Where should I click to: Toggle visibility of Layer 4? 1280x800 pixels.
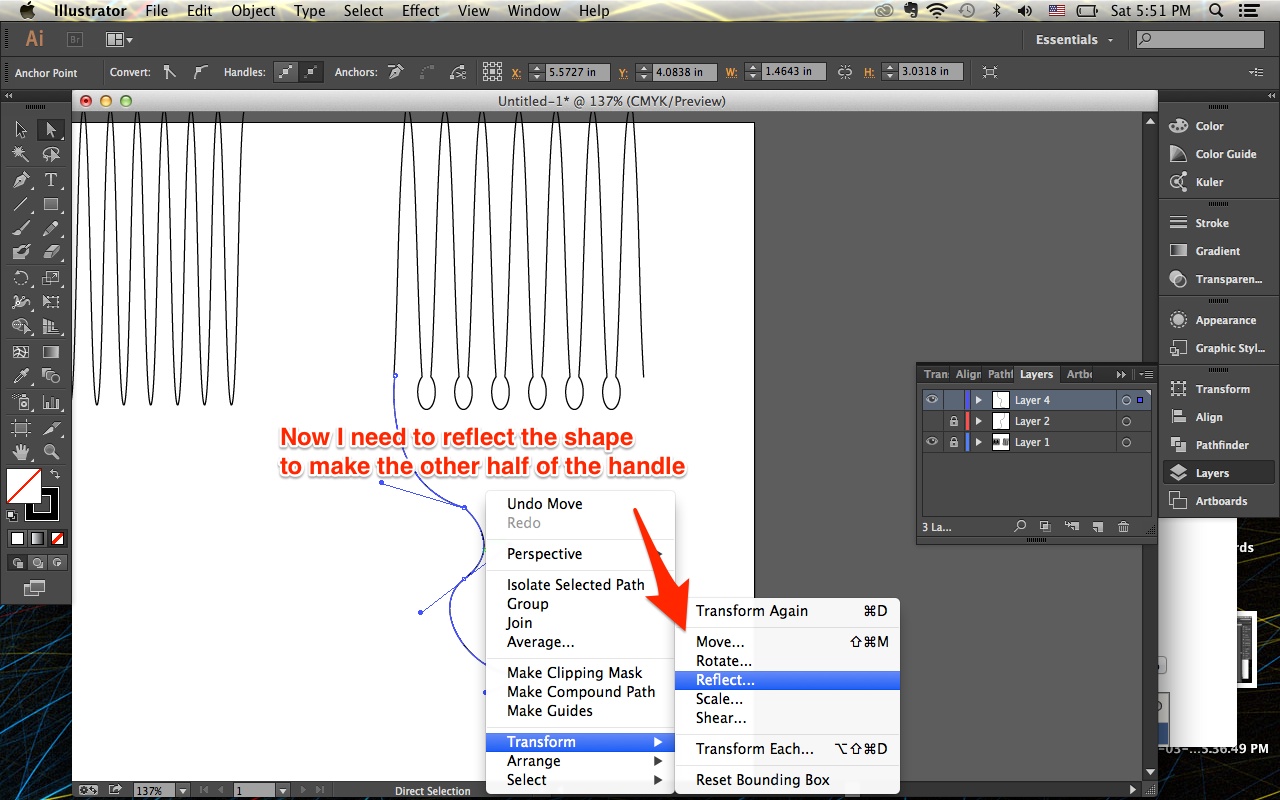coord(932,400)
